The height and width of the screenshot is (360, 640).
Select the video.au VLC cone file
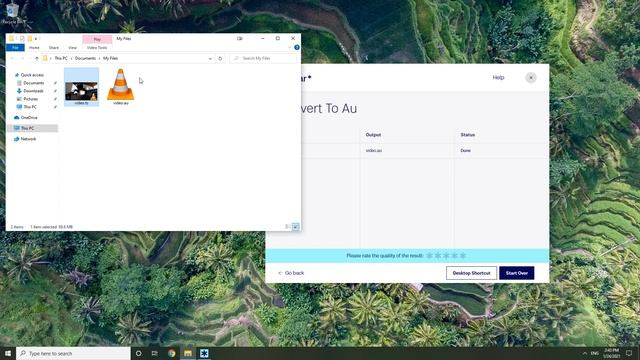click(x=120, y=87)
